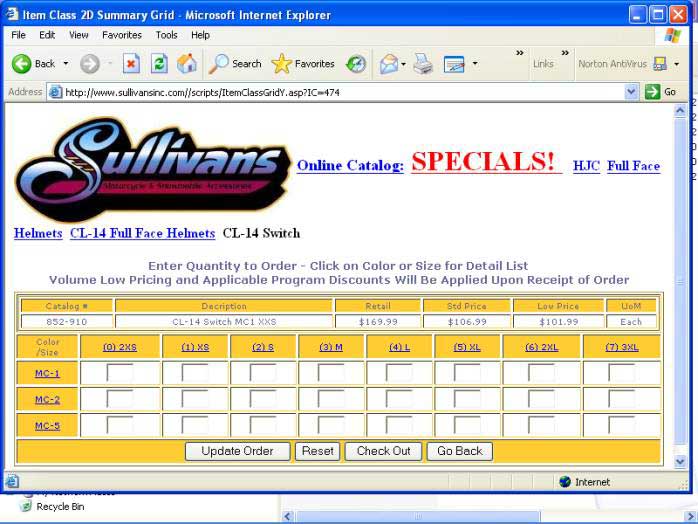
Task: Expand the Mail button dropdown arrow
Action: 403,64
